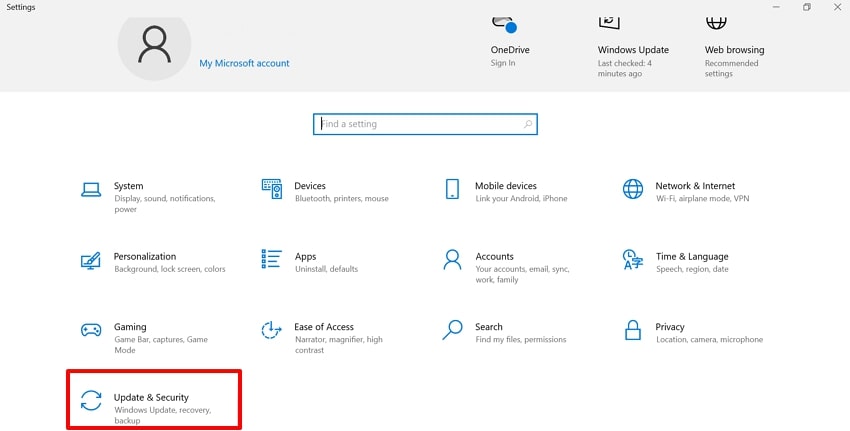
Task: Click the Update & Security sync icon
Action: tap(91, 401)
